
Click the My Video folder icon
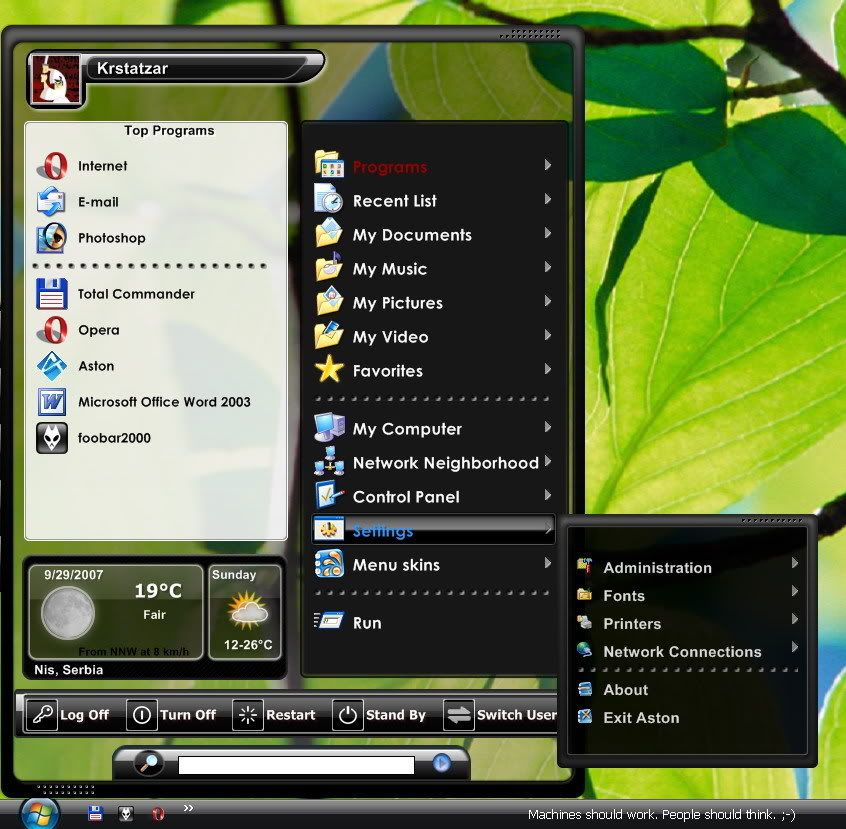click(329, 335)
